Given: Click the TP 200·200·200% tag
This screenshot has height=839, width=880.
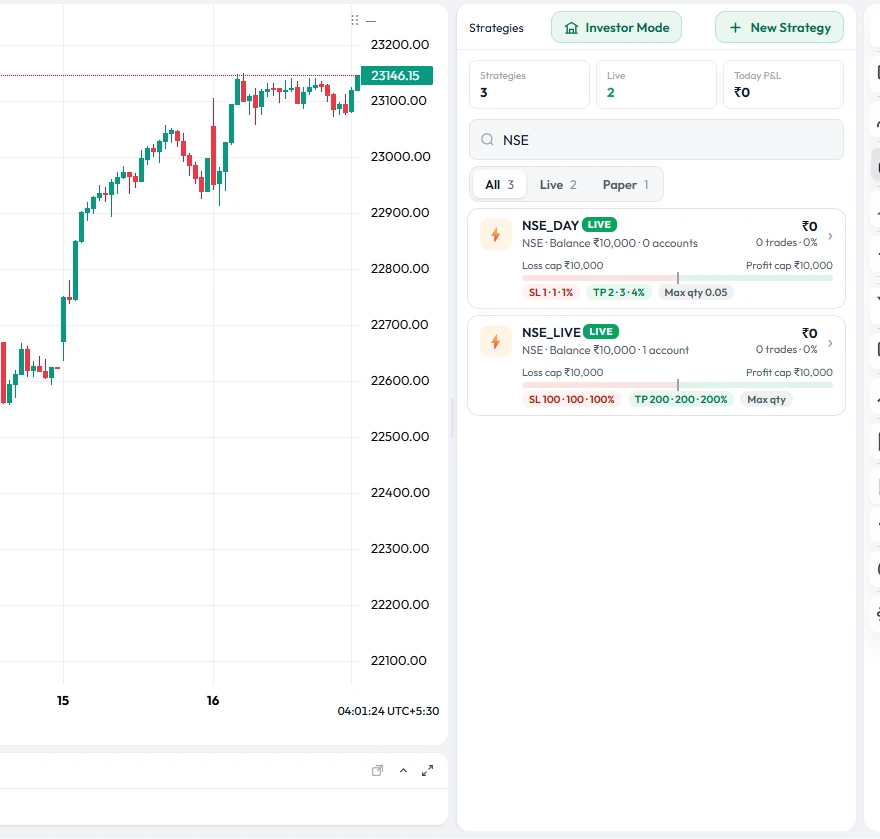Looking at the screenshot, I should (681, 400).
